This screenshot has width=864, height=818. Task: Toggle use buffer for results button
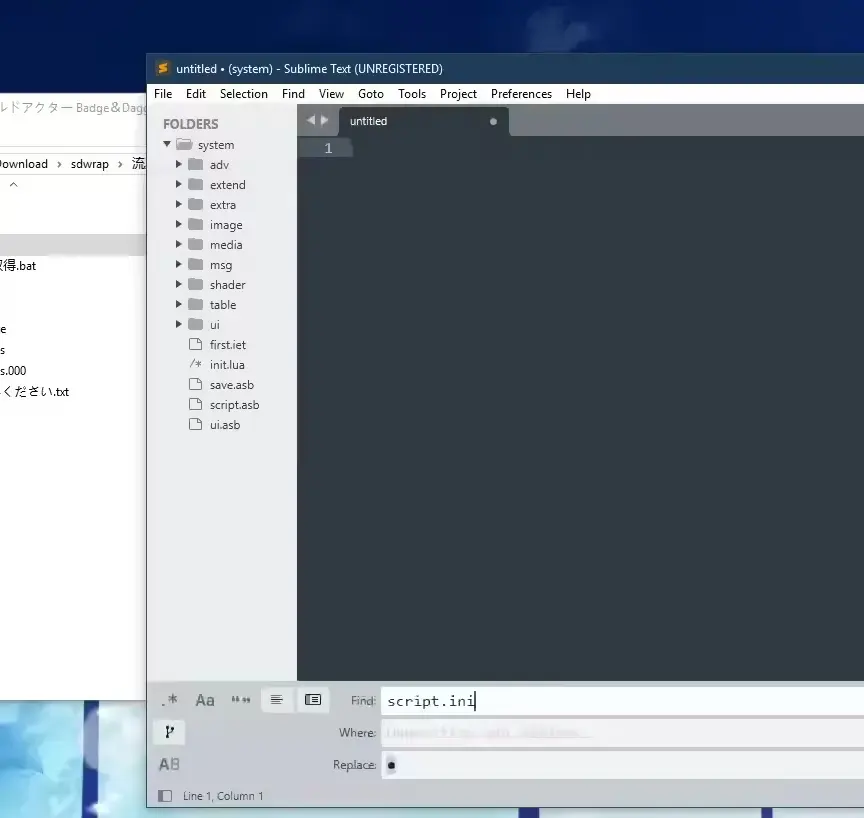point(313,700)
